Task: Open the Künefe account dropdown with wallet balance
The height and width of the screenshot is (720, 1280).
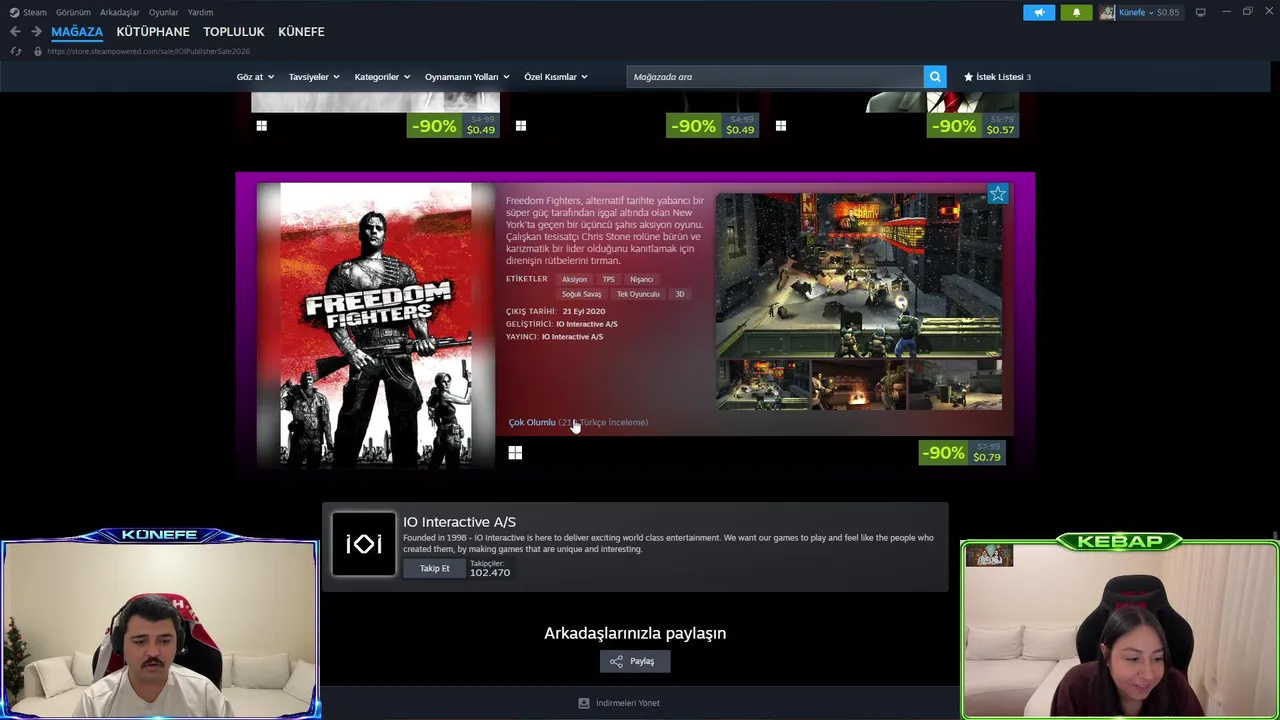Action: coord(1149,12)
